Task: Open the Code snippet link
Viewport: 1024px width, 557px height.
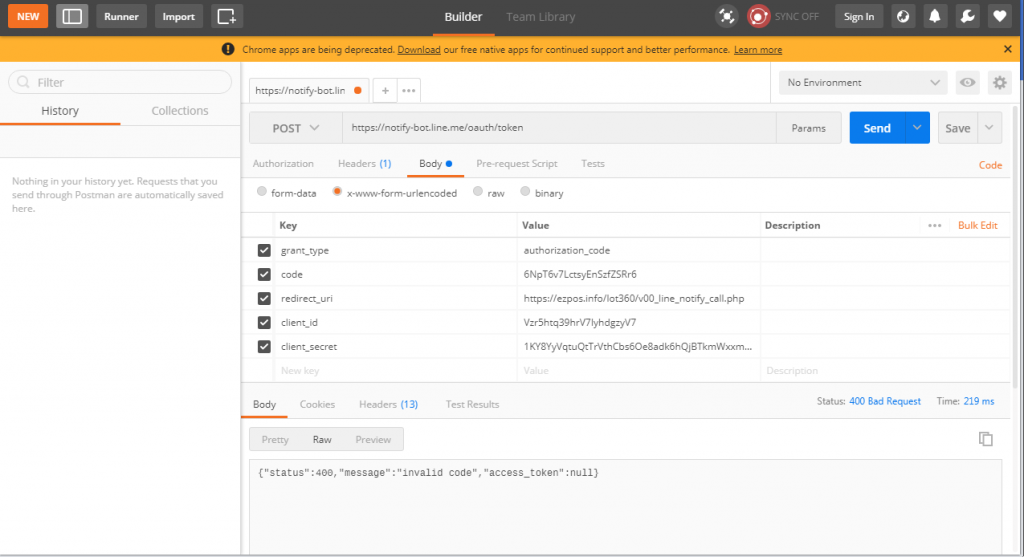Action: [x=990, y=165]
